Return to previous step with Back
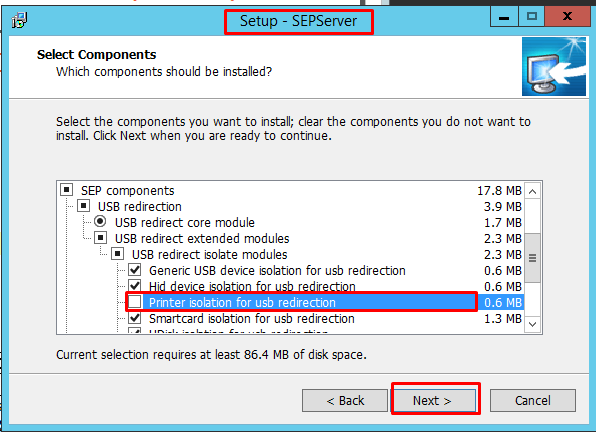The height and width of the screenshot is (432, 596). tap(345, 400)
